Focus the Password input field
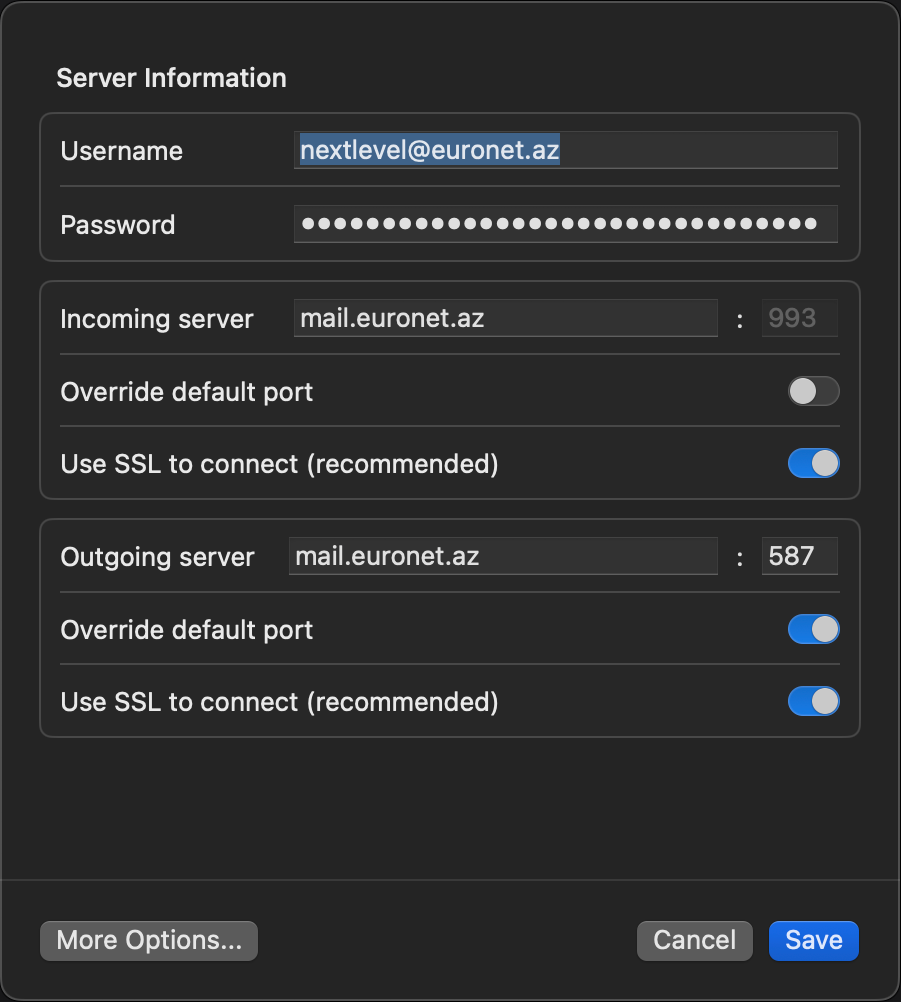This screenshot has width=901, height=1002. click(x=565, y=224)
